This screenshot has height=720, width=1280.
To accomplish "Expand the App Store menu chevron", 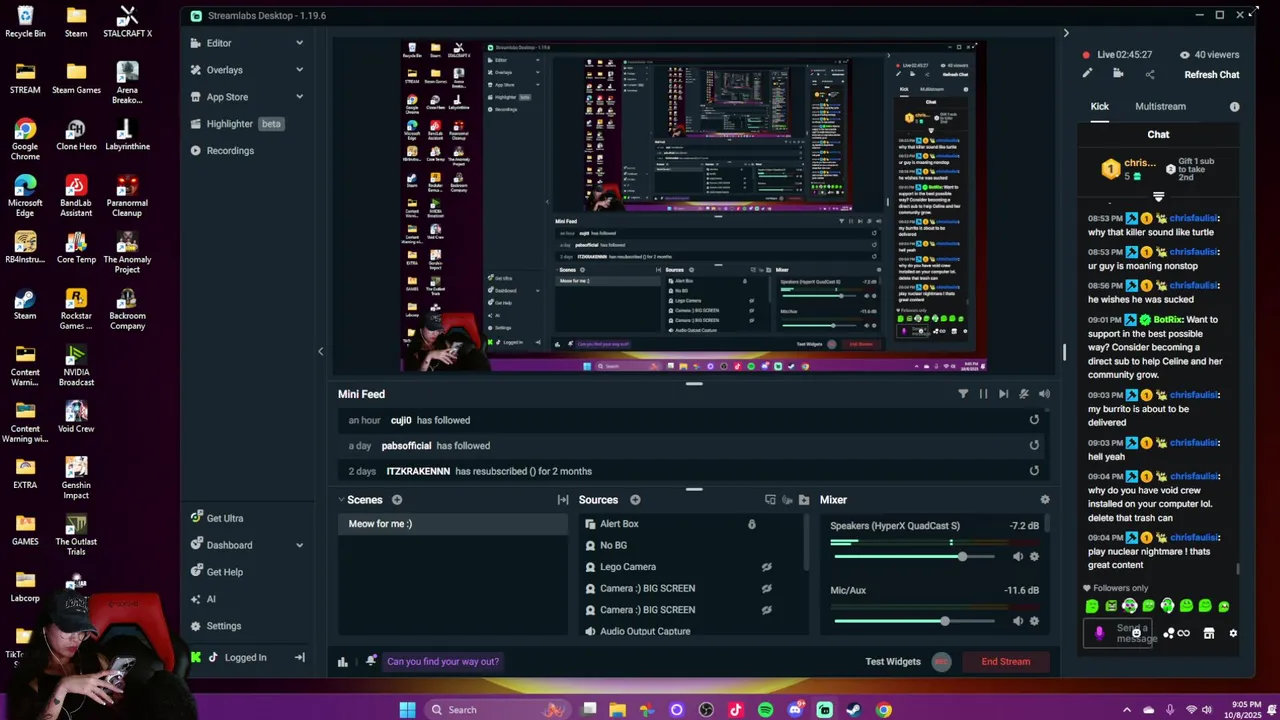I will pyautogui.click(x=299, y=97).
